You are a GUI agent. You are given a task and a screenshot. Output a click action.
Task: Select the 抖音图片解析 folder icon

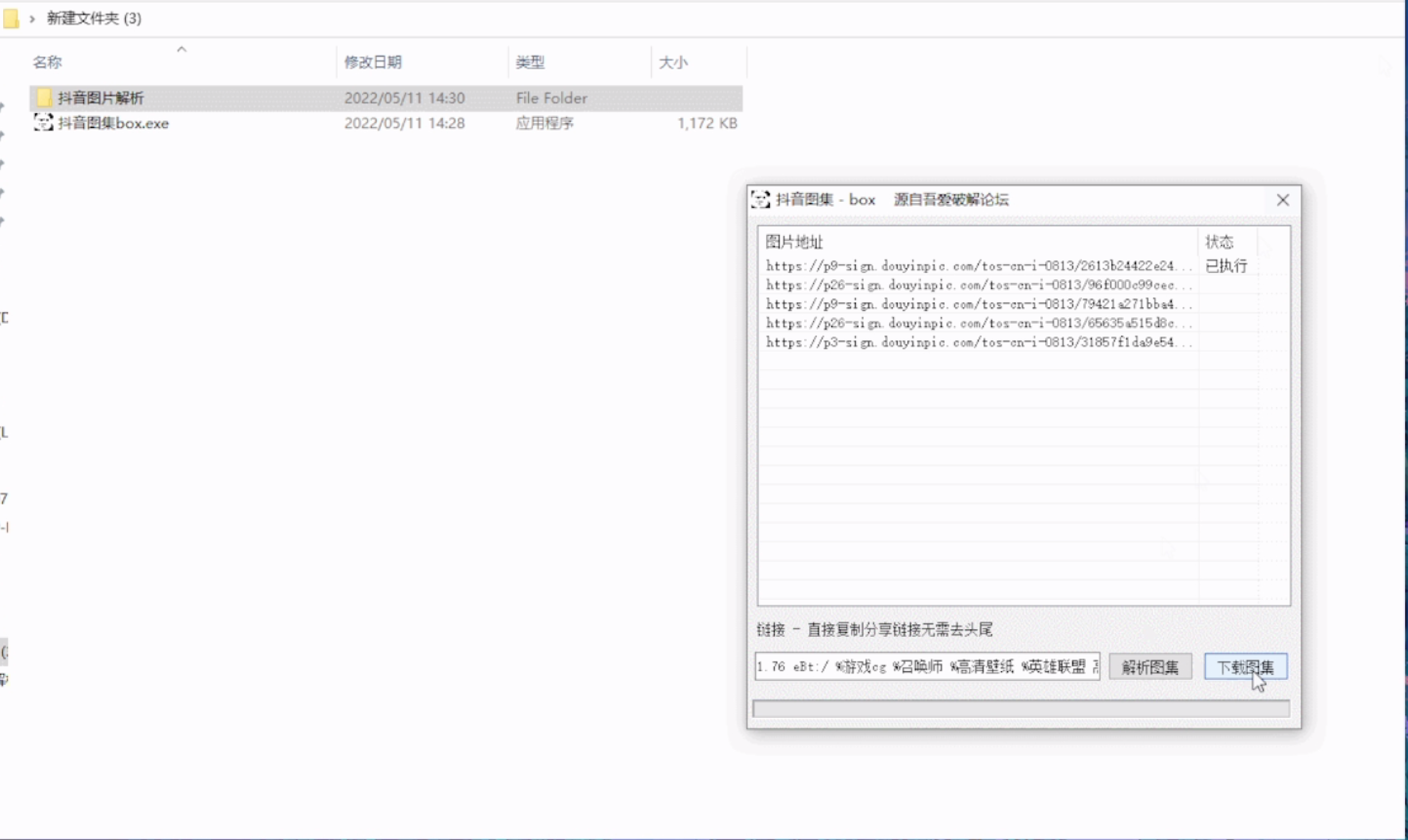coord(44,98)
